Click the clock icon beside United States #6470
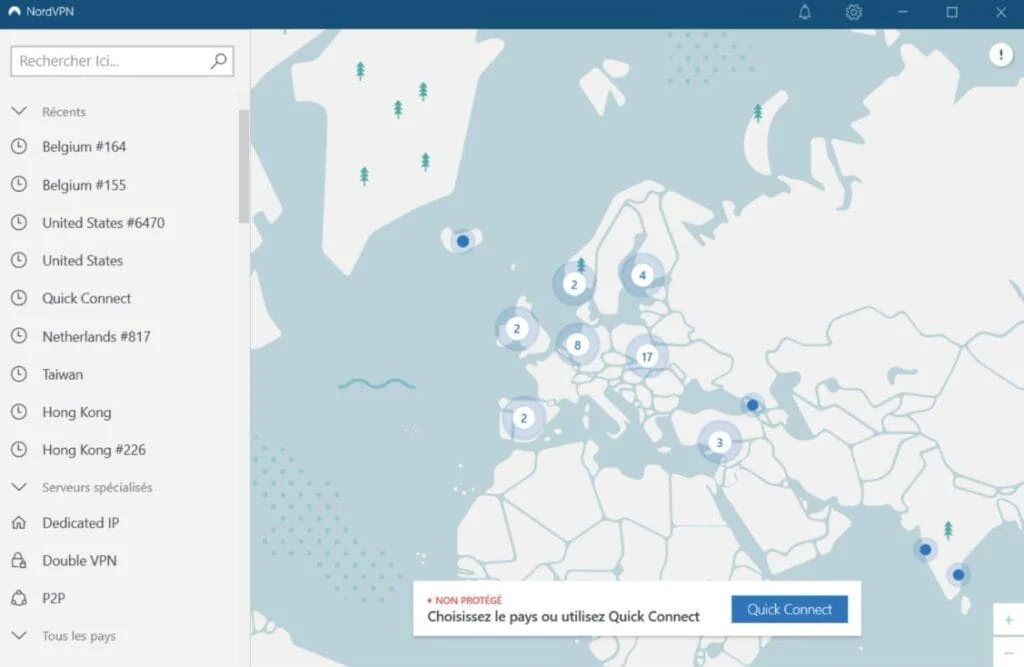The image size is (1024, 667). click(x=19, y=222)
